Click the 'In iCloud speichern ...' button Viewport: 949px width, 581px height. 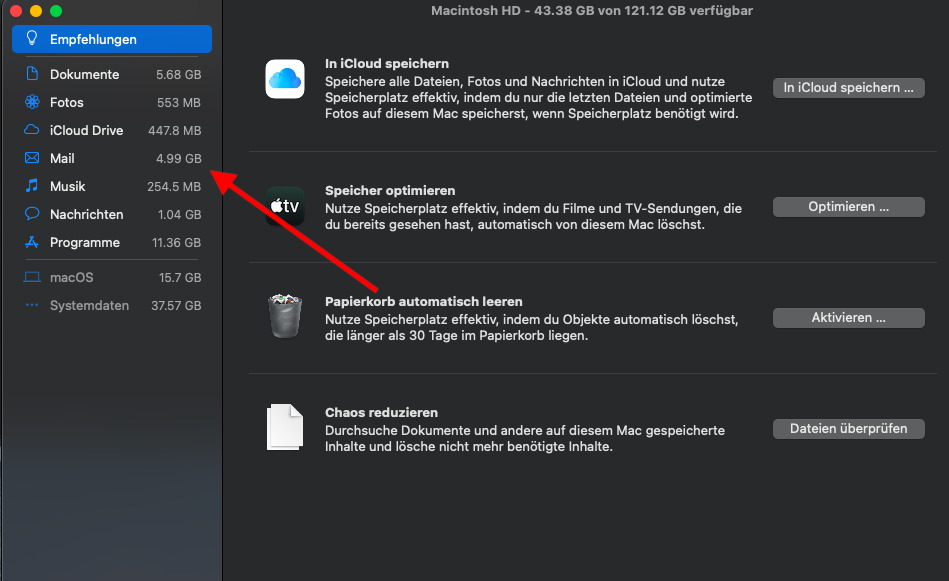(849, 88)
